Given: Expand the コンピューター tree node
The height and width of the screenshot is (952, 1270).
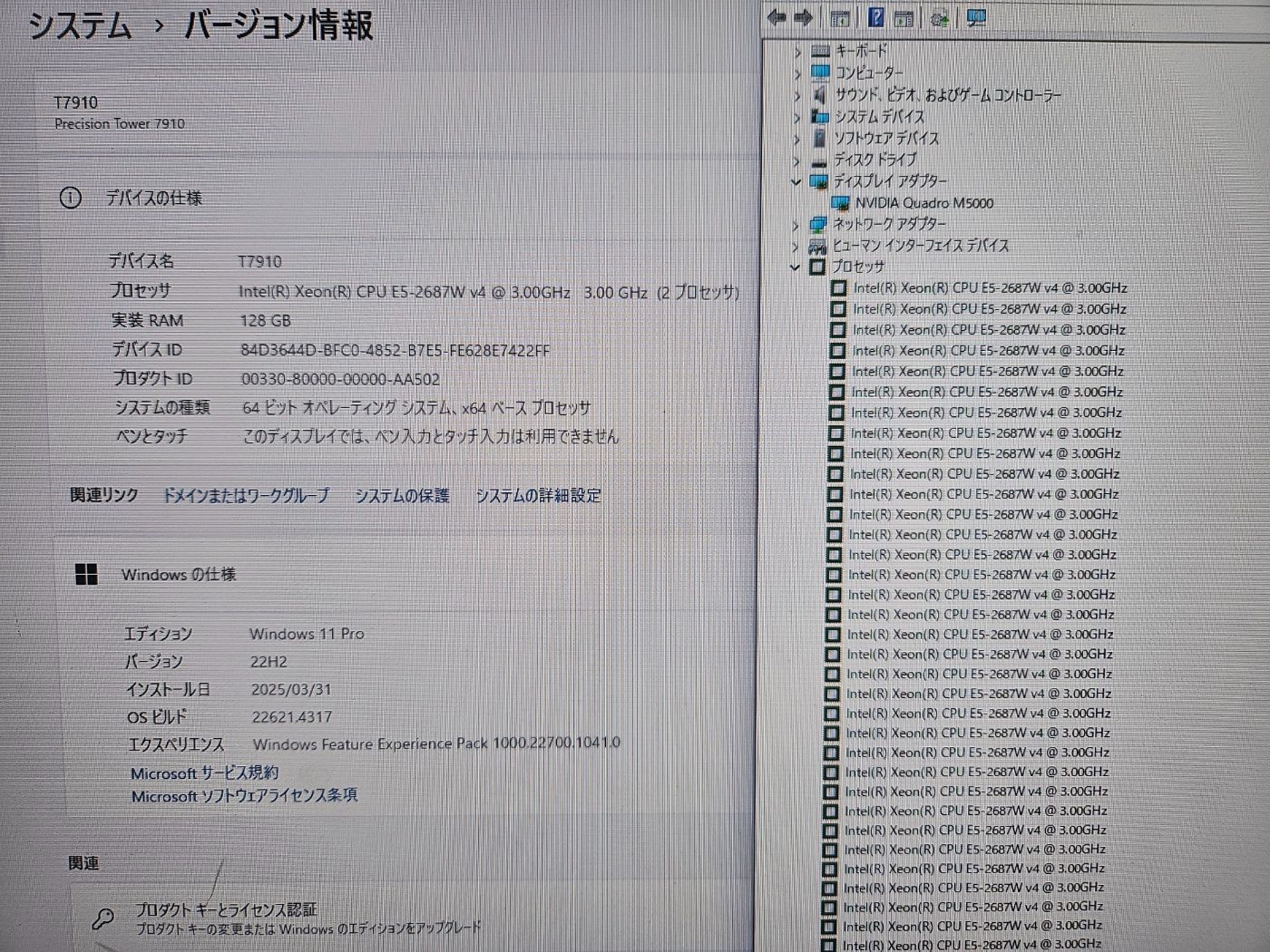Looking at the screenshot, I should point(797,73).
